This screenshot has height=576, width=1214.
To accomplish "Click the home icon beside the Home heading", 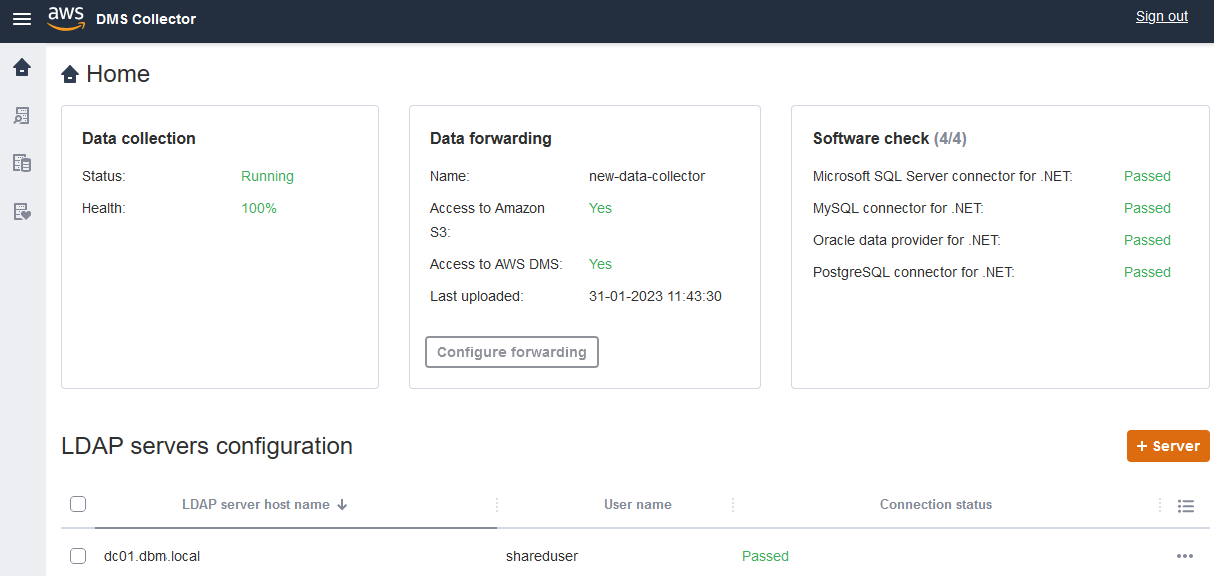I will (x=68, y=73).
